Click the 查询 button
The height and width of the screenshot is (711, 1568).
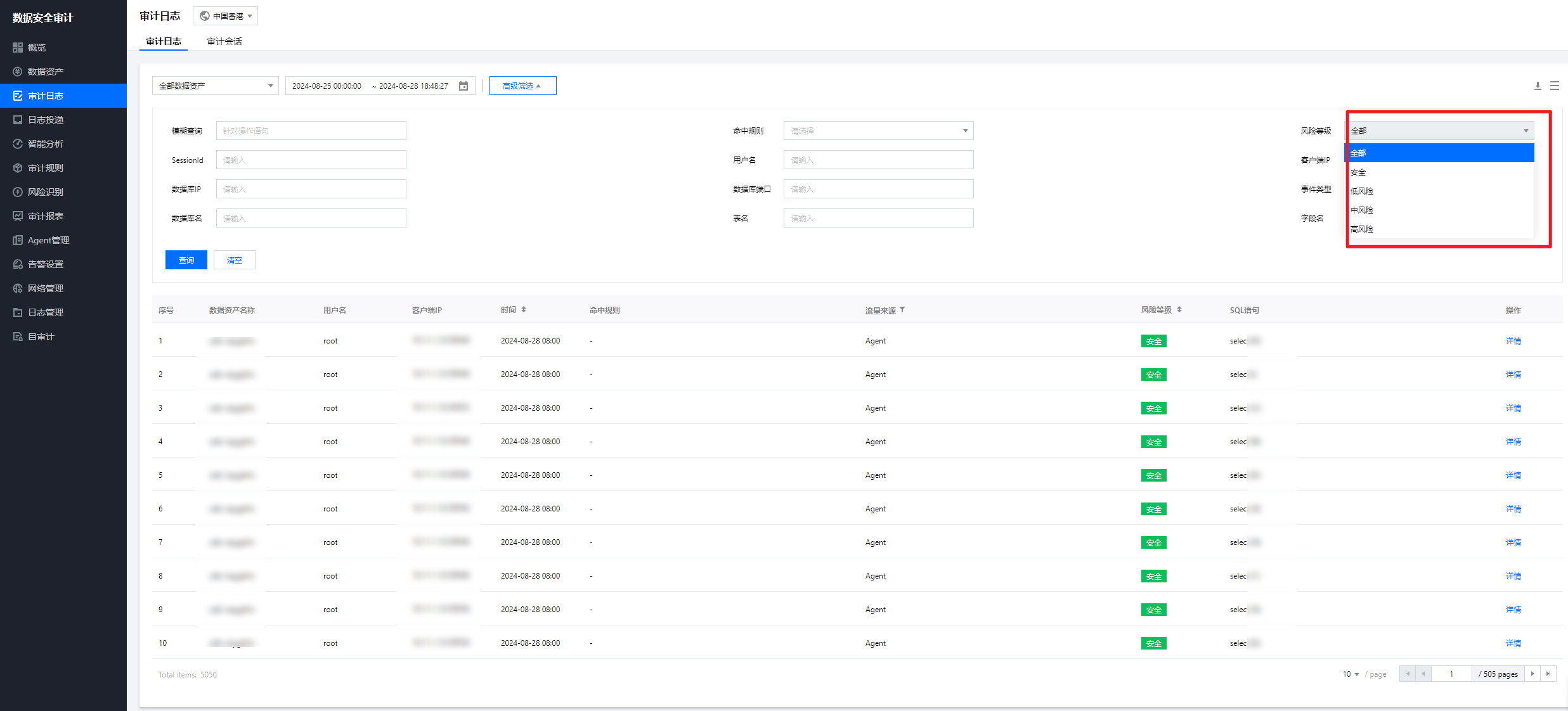(x=186, y=260)
